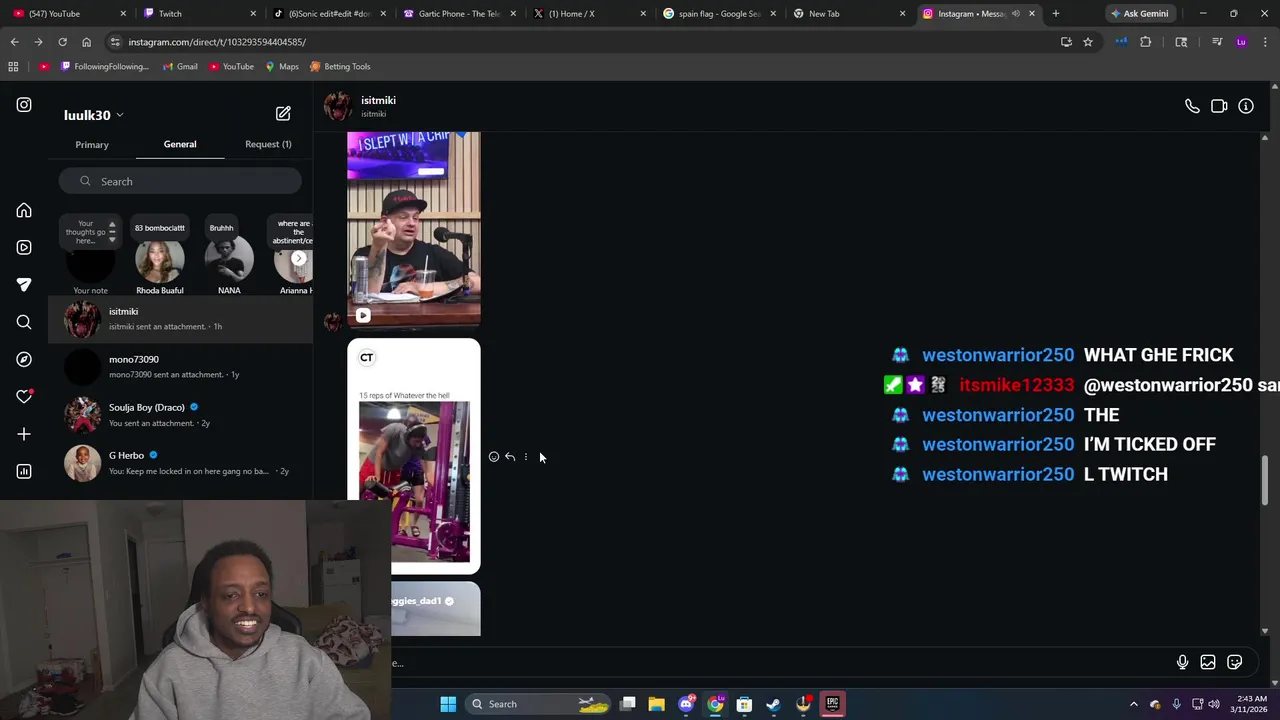Play the podcast reel thumbnail
The width and height of the screenshot is (1280, 720).
click(413, 229)
